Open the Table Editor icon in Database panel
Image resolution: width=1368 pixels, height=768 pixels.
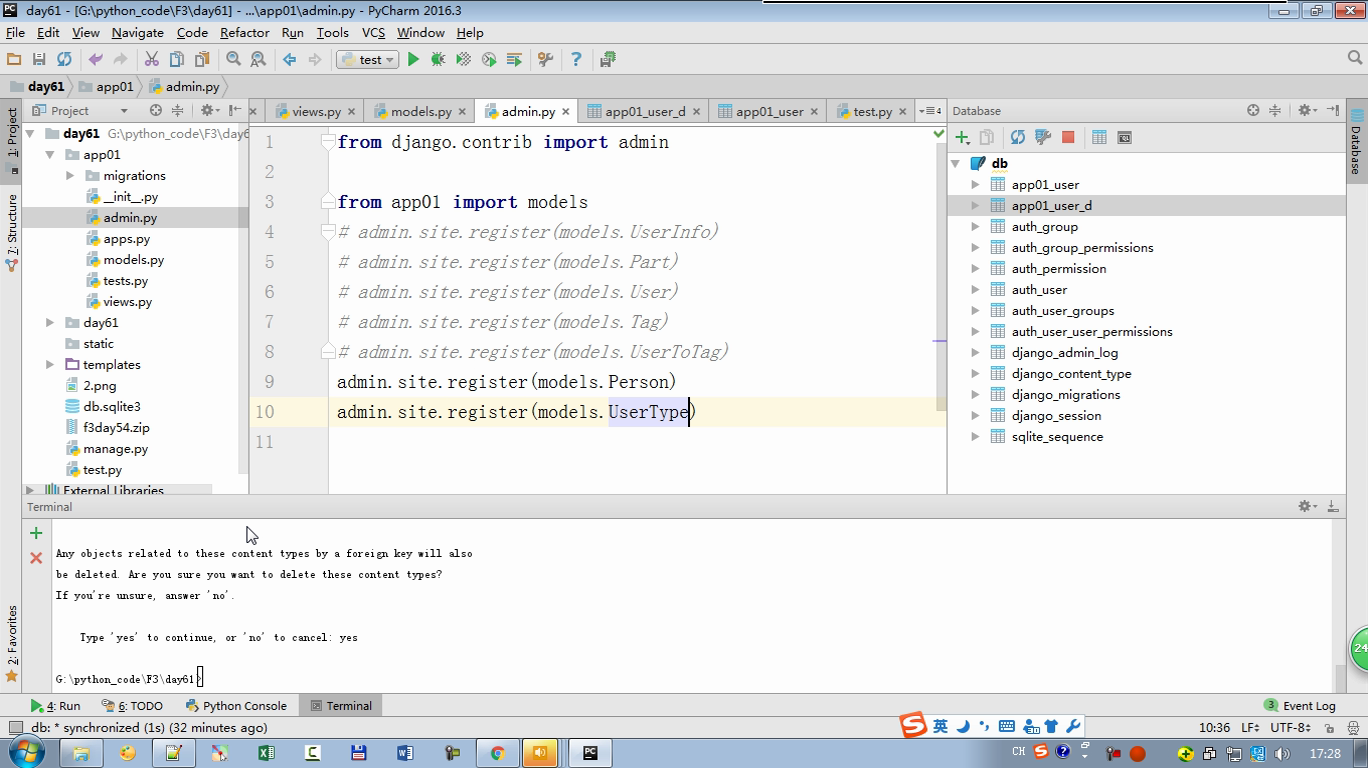1099,137
